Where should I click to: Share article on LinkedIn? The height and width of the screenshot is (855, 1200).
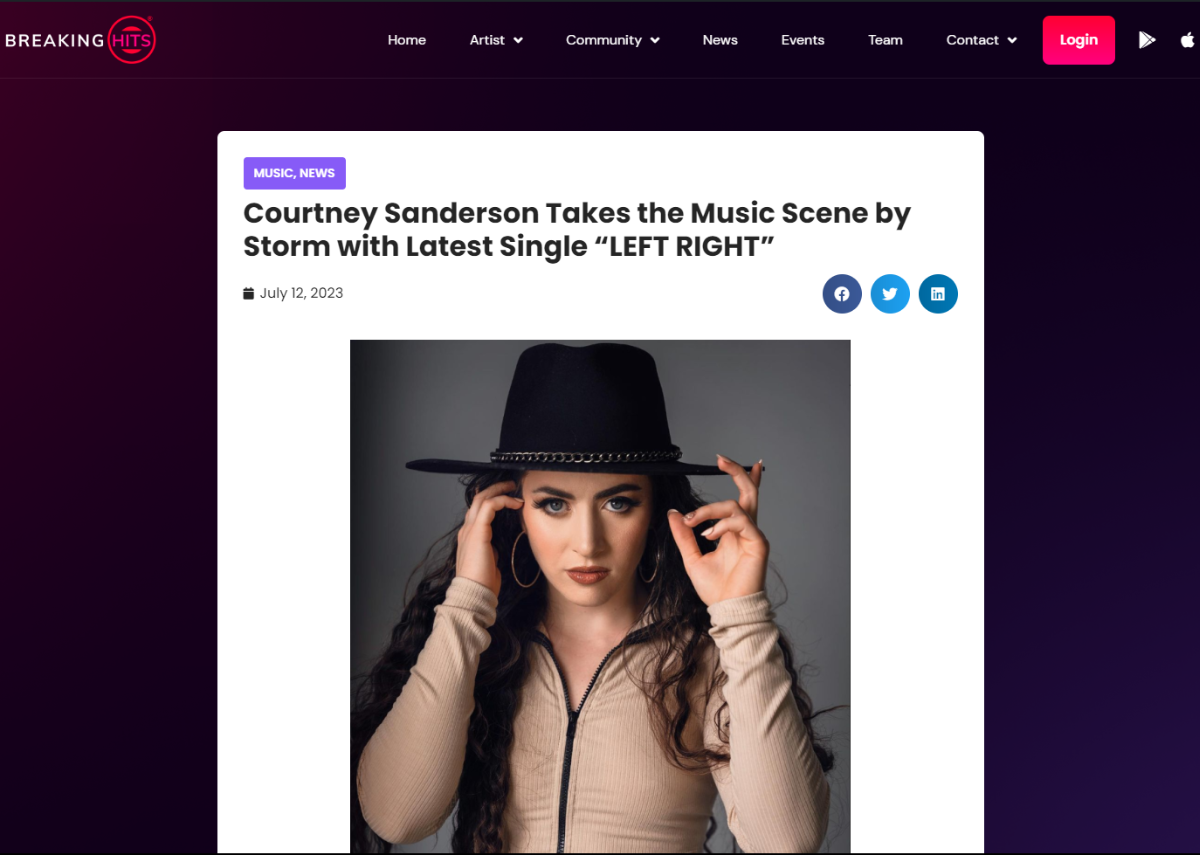coord(938,294)
